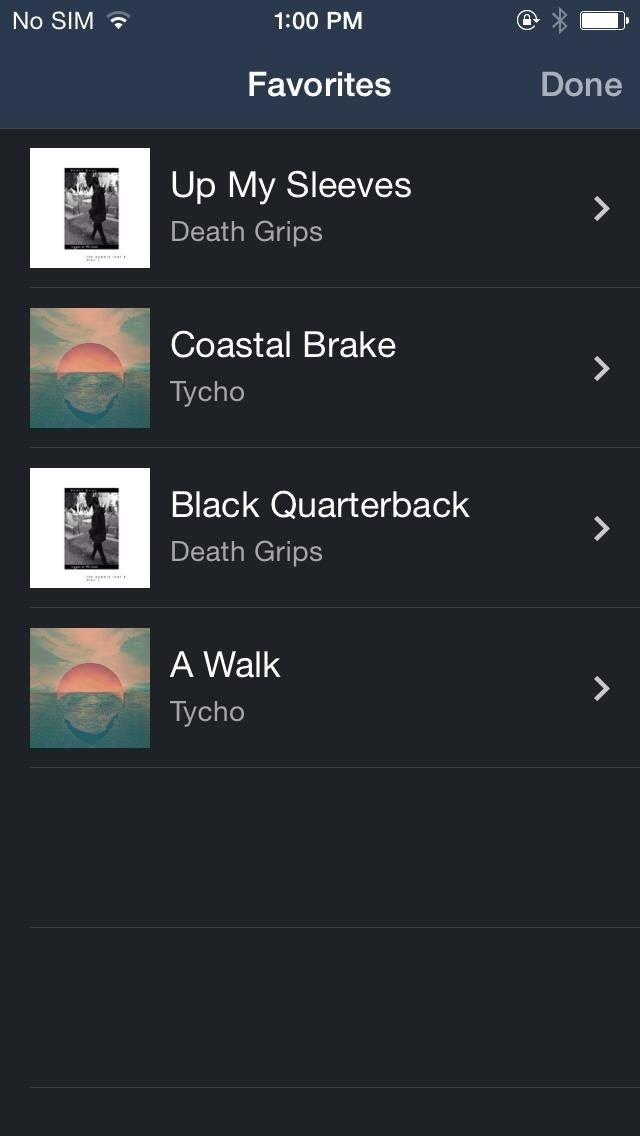Tap the battery indicator icon
Screen dimensions: 640x1136
pyautogui.click(x=603, y=20)
